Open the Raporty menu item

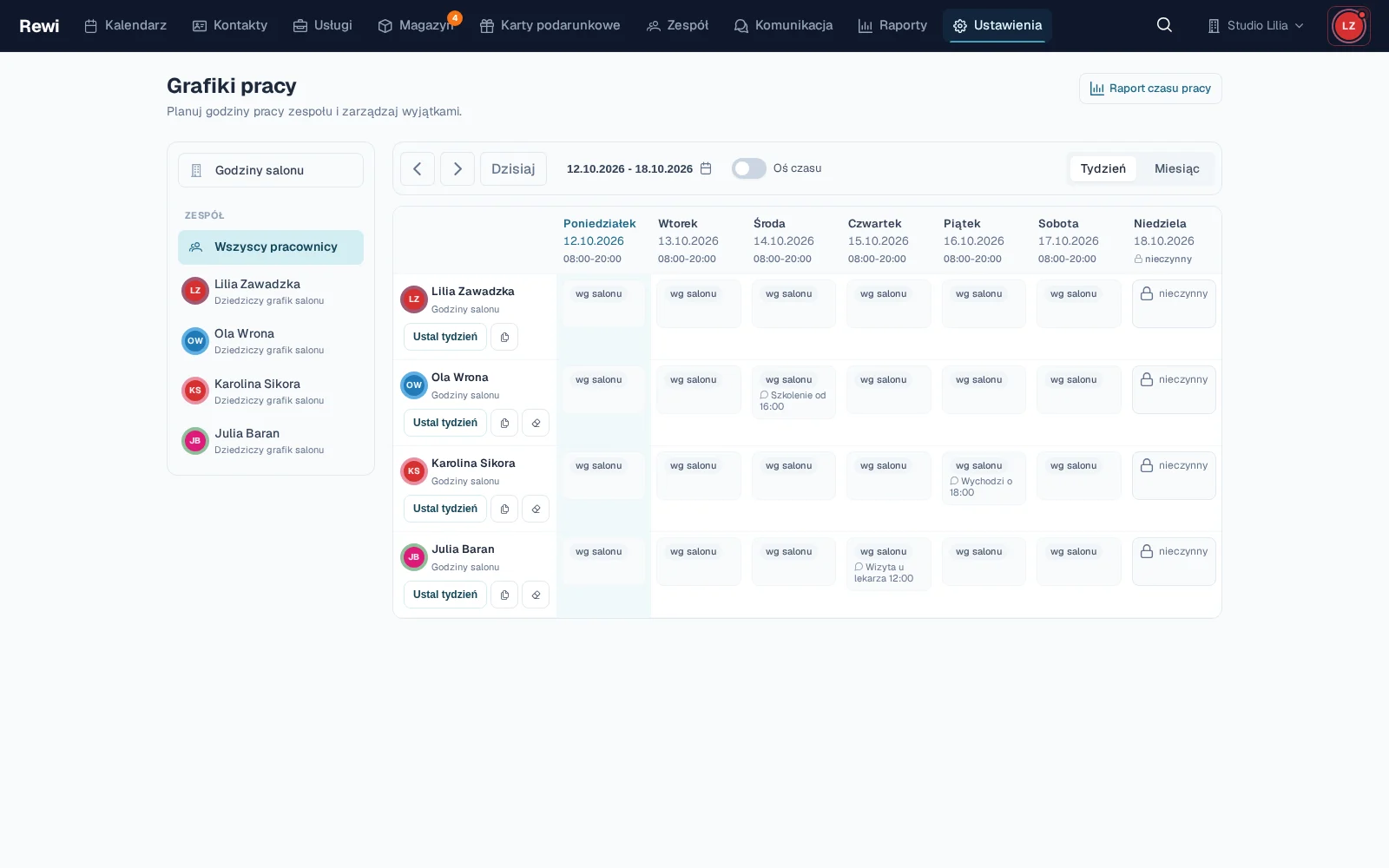(892, 25)
